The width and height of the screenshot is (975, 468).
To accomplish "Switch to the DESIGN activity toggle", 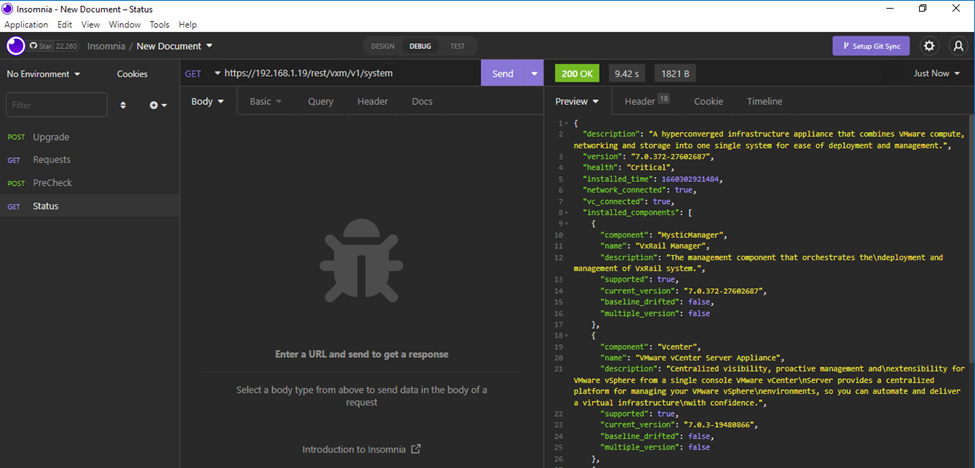I will 382,46.
